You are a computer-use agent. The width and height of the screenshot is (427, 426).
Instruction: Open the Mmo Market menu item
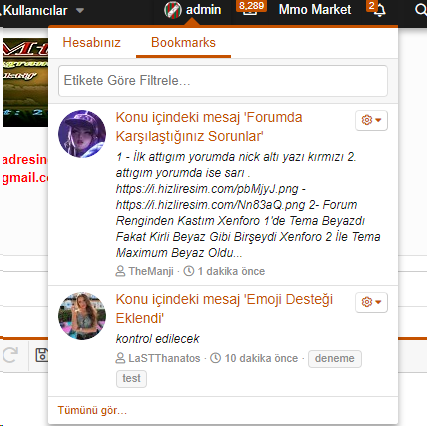[315, 9]
